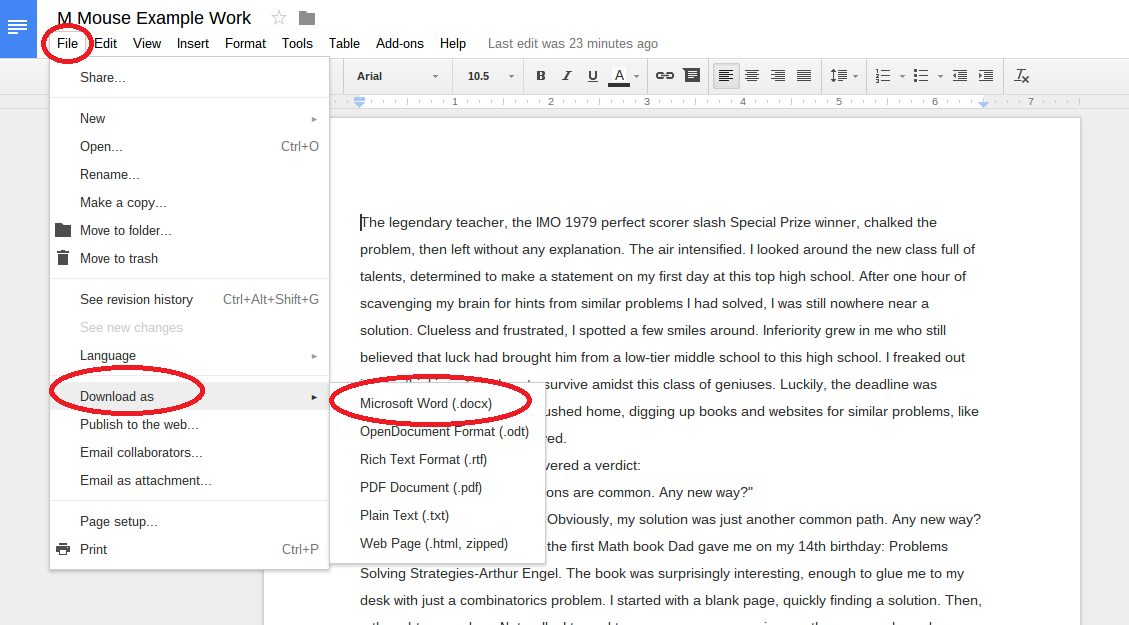The height and width of the screenshot is (625, 1129).
Task: Click the Docs home icon
Action: (x=18, y=28)
